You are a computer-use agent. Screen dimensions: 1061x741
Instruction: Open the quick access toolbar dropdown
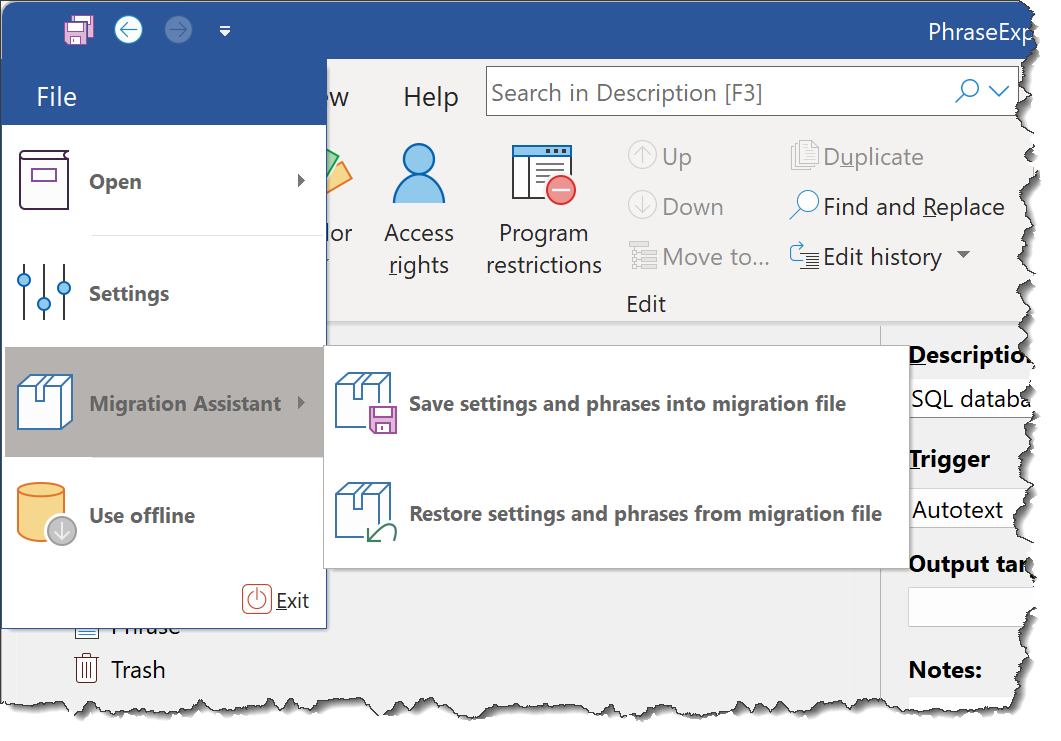[225, 31]
